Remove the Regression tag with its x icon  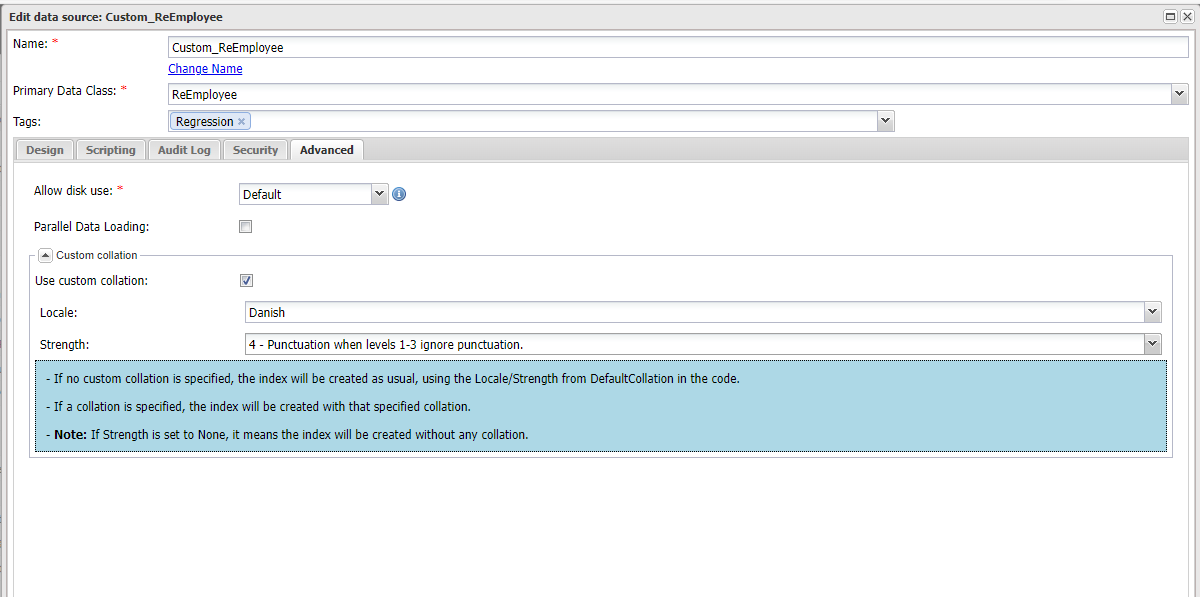click(x=241, y=122)
